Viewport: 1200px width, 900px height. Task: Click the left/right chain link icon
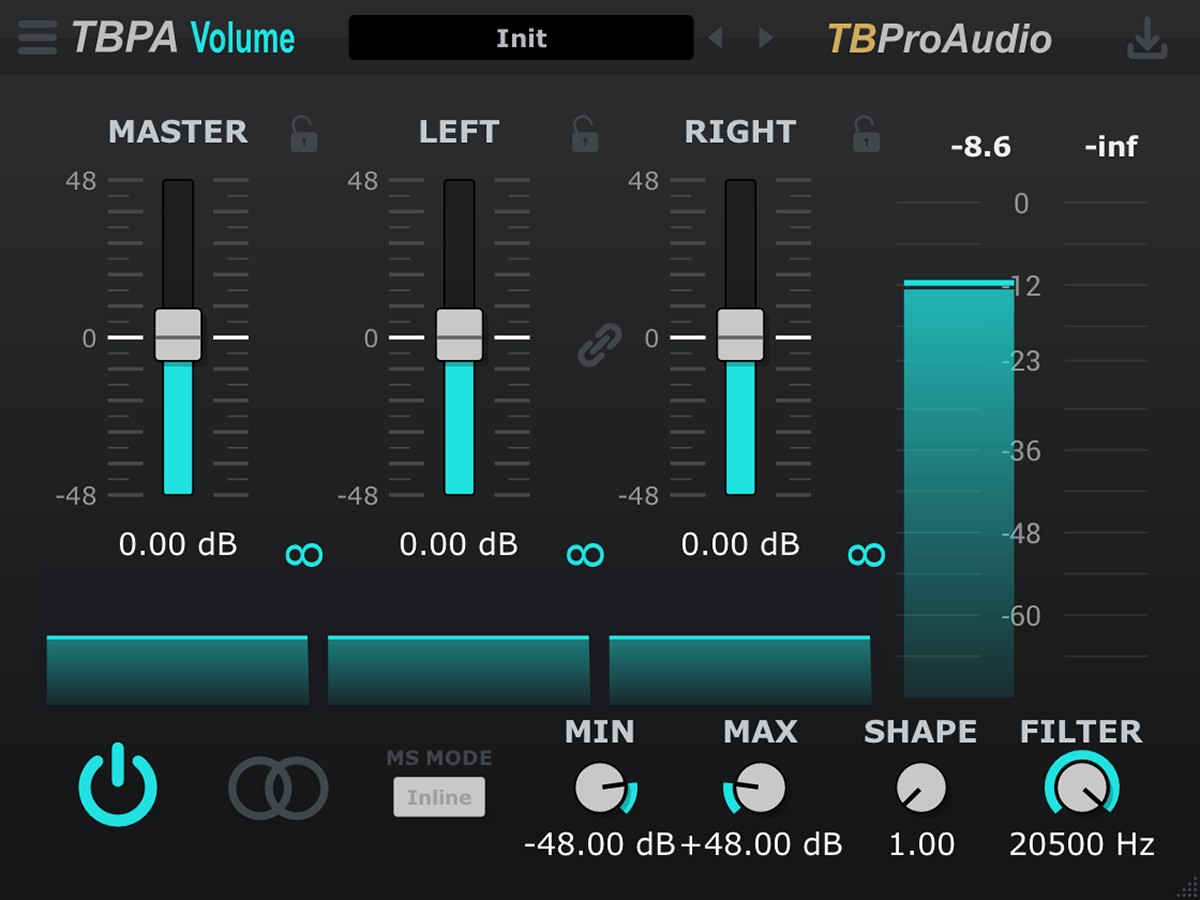pyautogui.click(x=600, y=344)
